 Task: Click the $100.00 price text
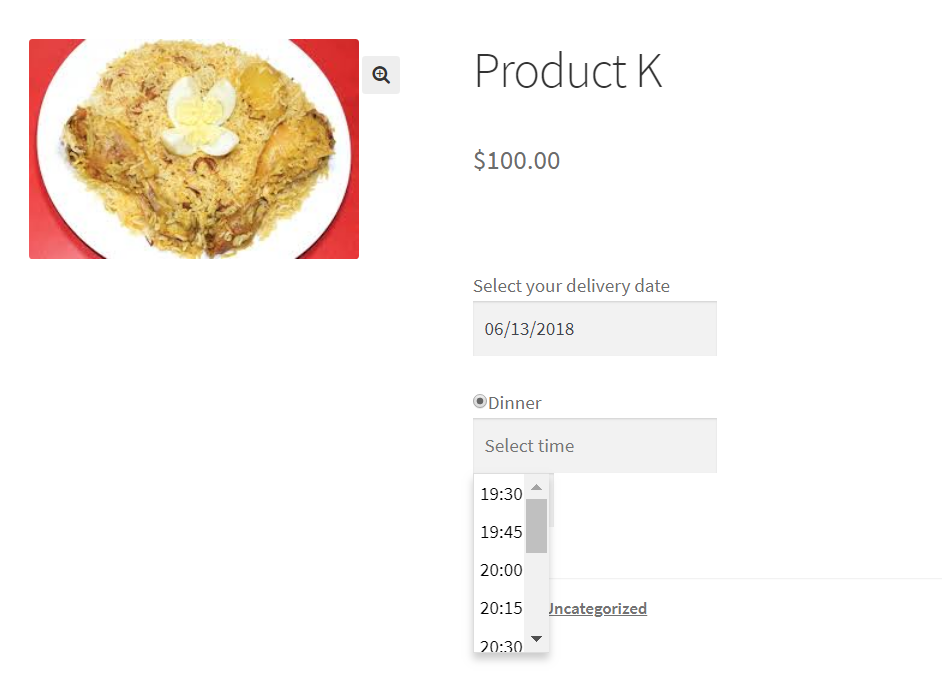(x=517, y=160)
